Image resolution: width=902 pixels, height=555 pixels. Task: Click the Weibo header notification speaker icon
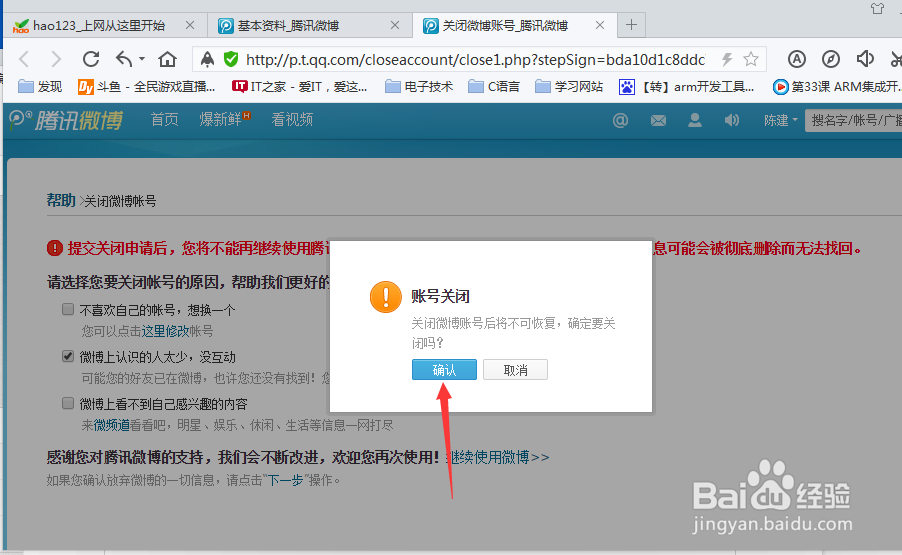(x=732, y=120)
